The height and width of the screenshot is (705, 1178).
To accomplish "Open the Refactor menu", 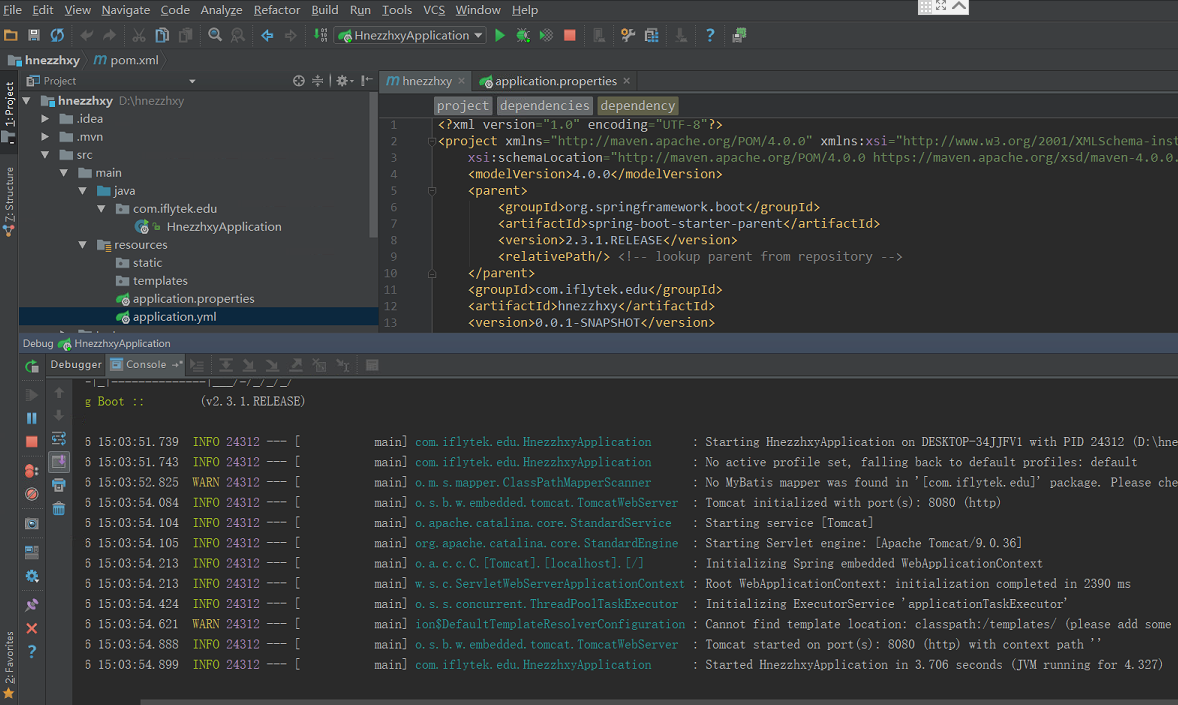I will coord(276,10).
